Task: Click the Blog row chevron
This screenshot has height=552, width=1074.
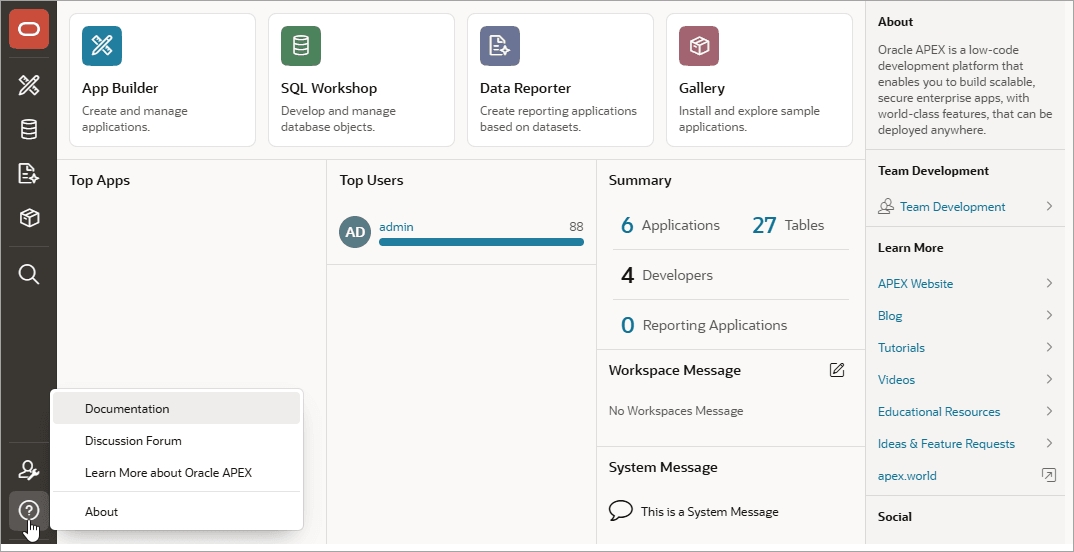Action: pos(1049,315)
